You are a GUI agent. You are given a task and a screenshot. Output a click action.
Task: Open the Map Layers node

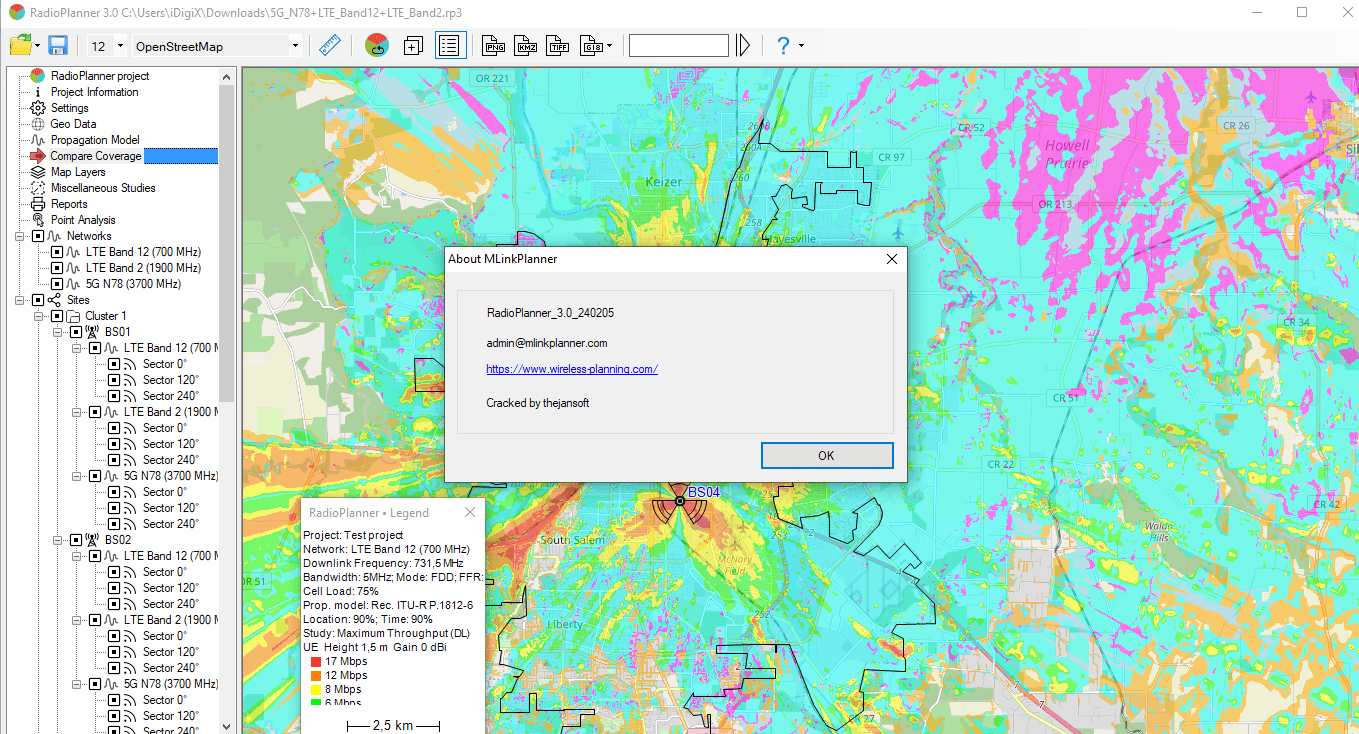[78, 172]
